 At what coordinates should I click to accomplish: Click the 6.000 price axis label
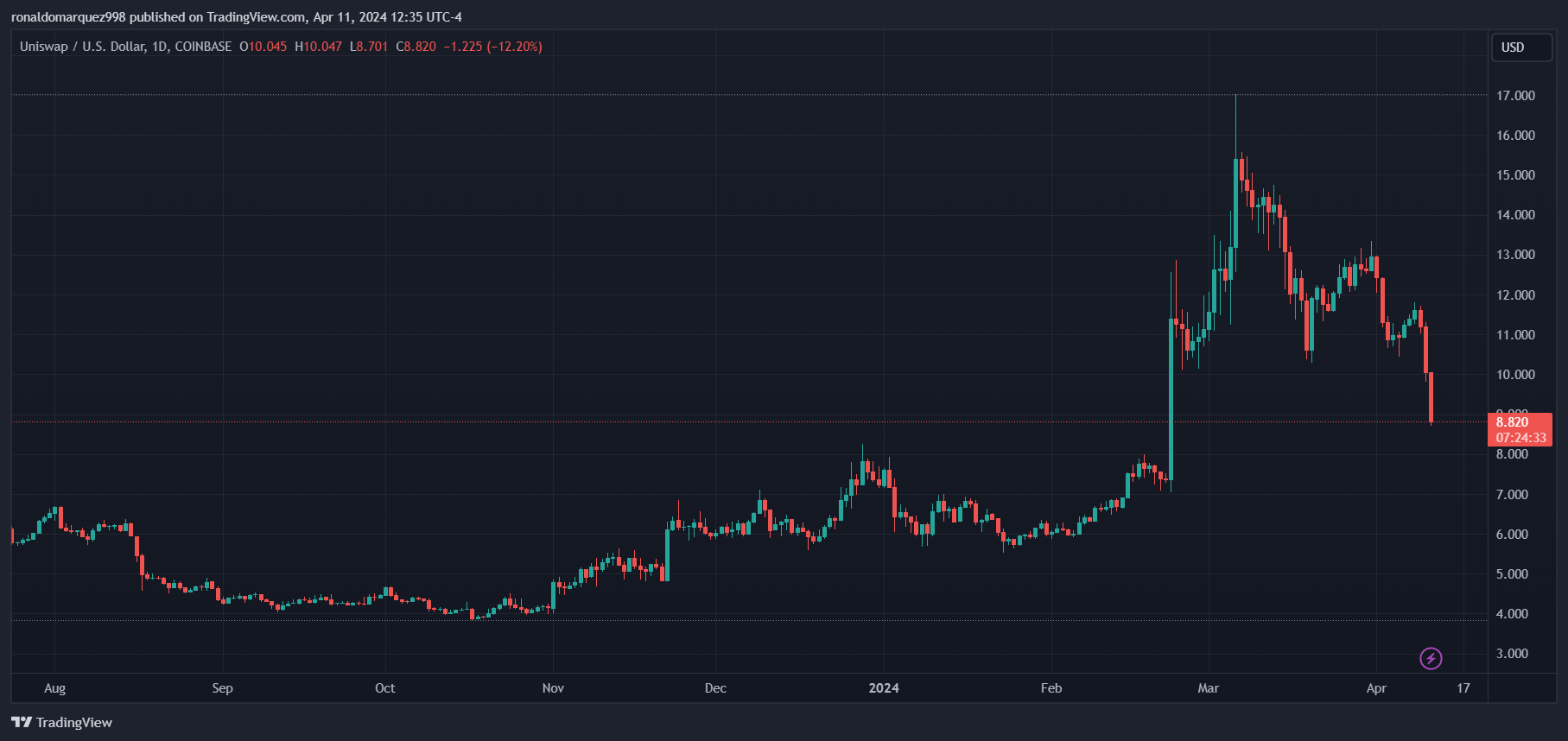pyautogui.click(x=1512, y=535)
